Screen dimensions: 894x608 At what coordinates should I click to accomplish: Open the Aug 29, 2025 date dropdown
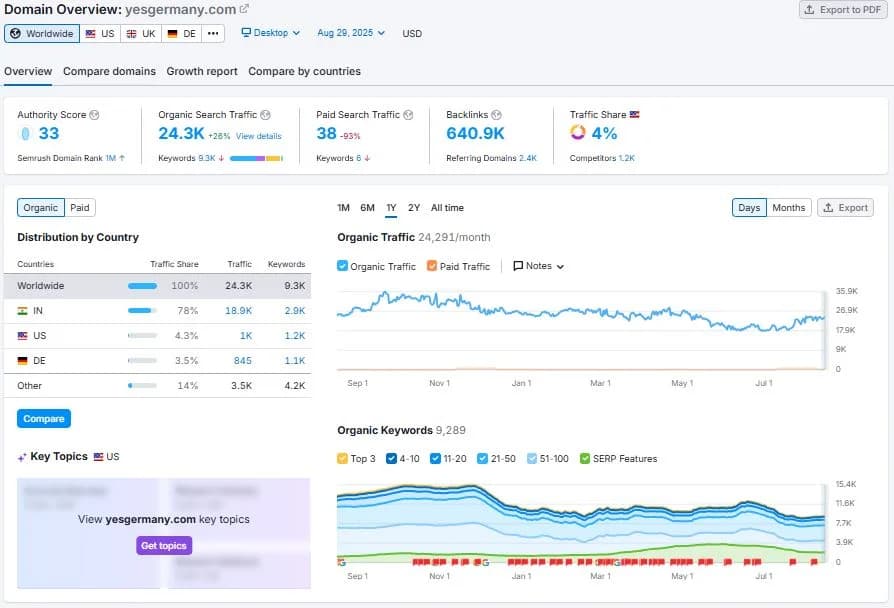click(351, 33)
